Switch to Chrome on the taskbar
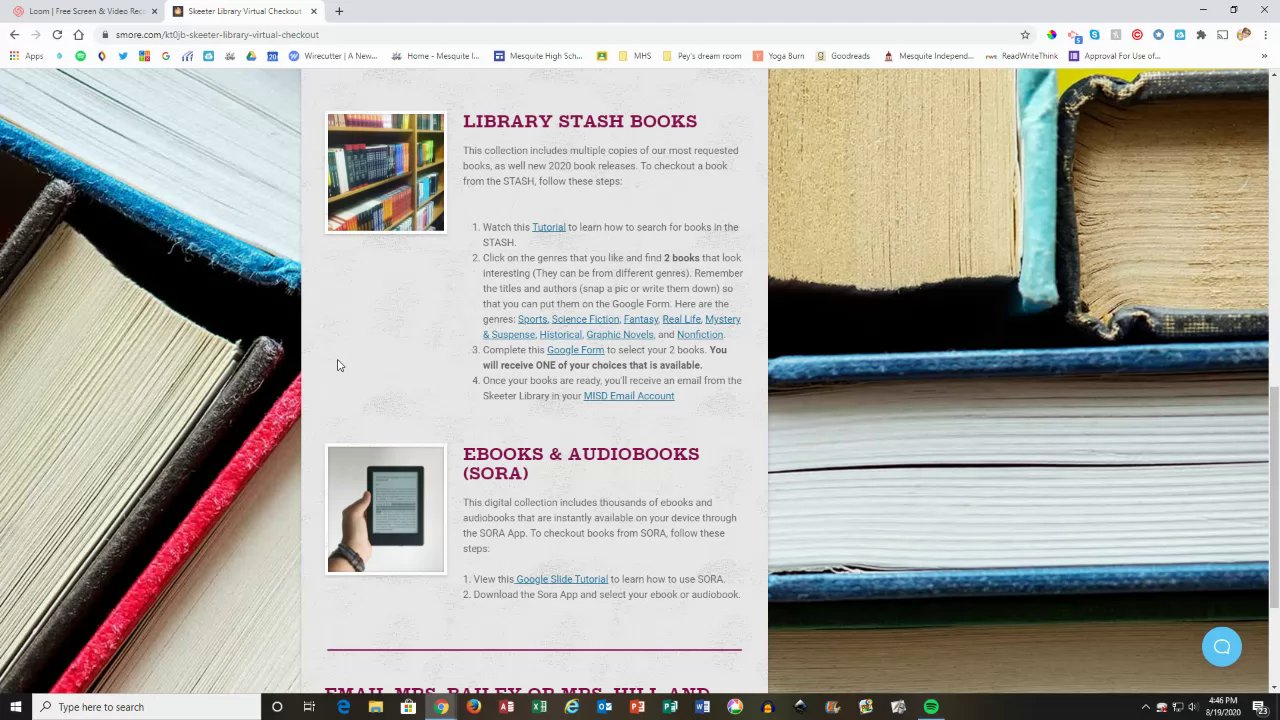The height and width of the screenshot is (720, 1280). (x=441, y=707)
